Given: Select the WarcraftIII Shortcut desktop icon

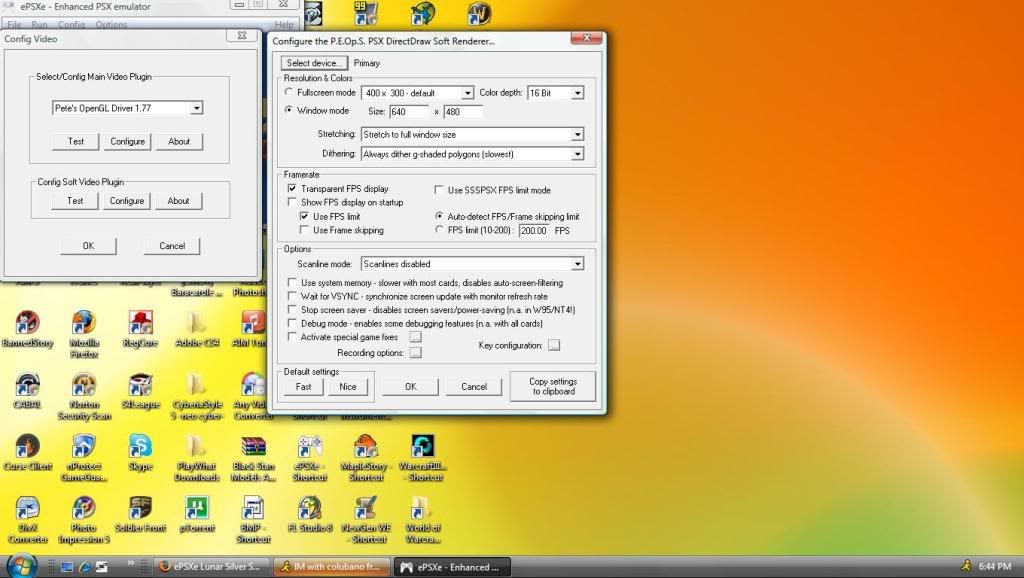Looking at the screenshot, I should pyautogui.click(x=423, y=457).
